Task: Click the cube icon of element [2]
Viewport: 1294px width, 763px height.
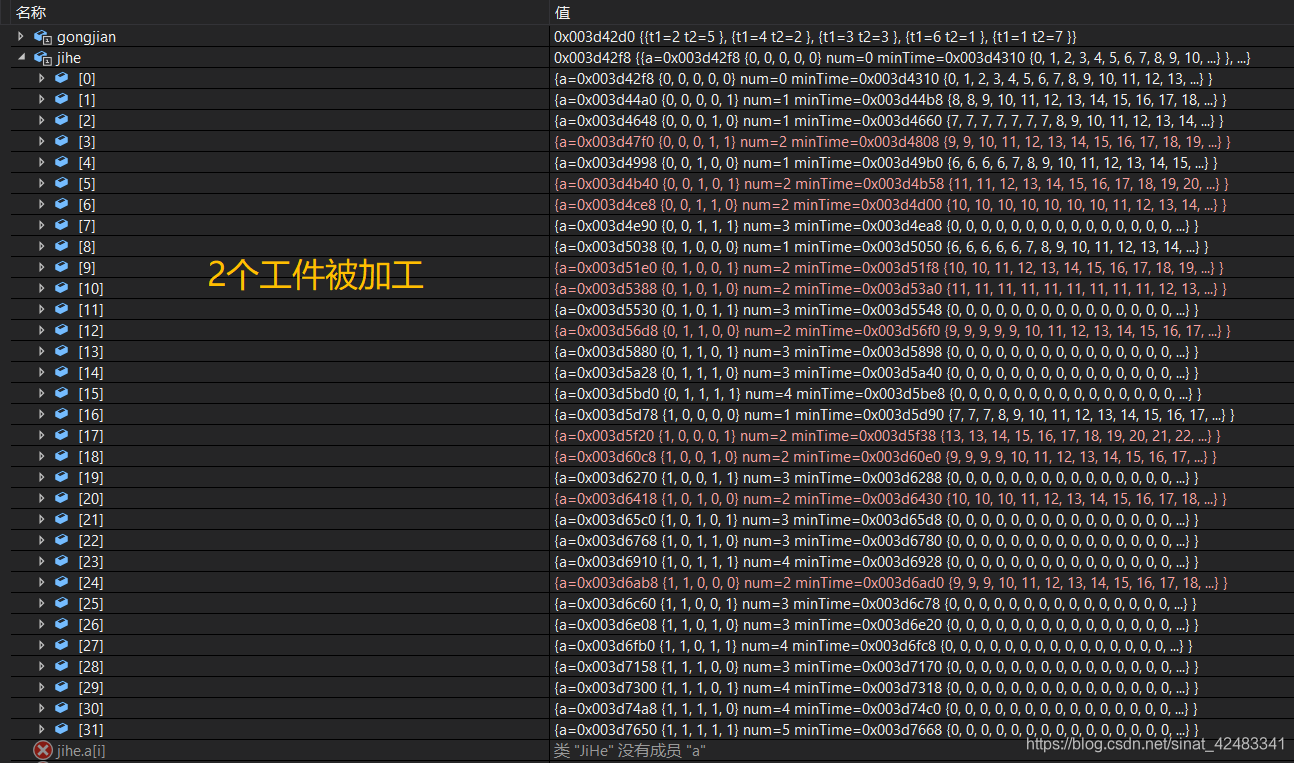Action: click(x=62, y=120)
